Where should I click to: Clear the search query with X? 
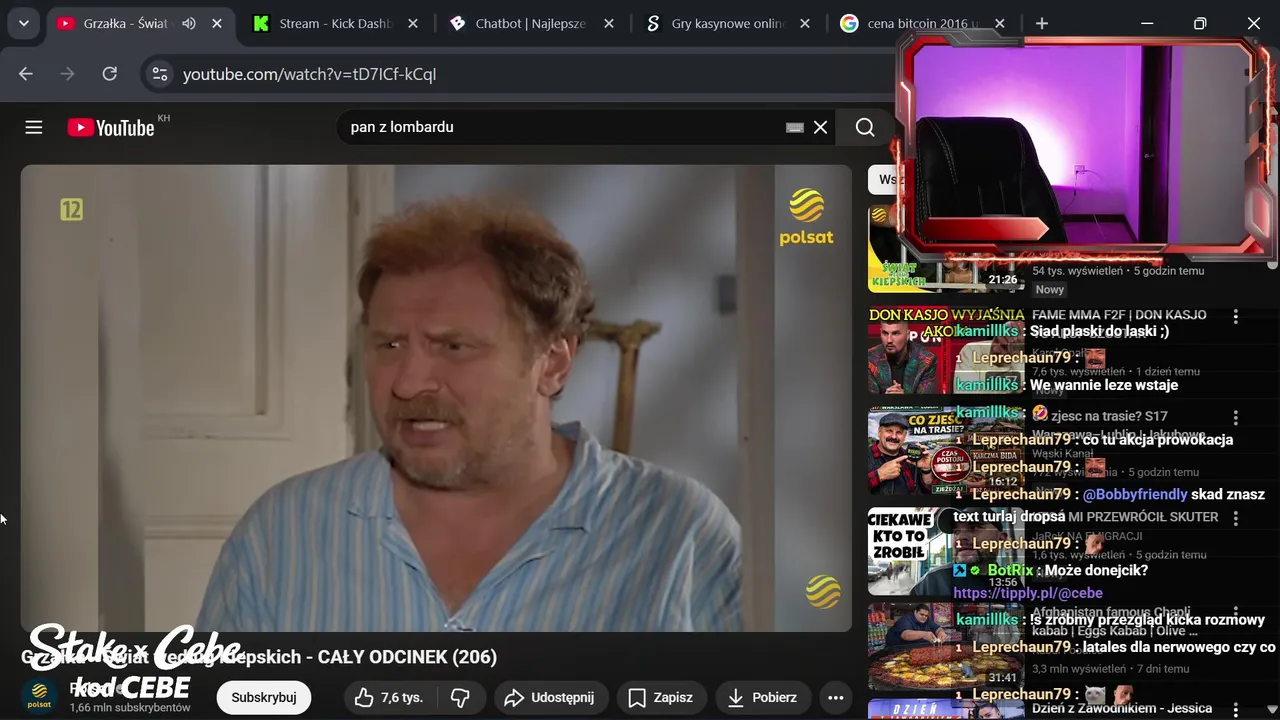pos(820,127)
